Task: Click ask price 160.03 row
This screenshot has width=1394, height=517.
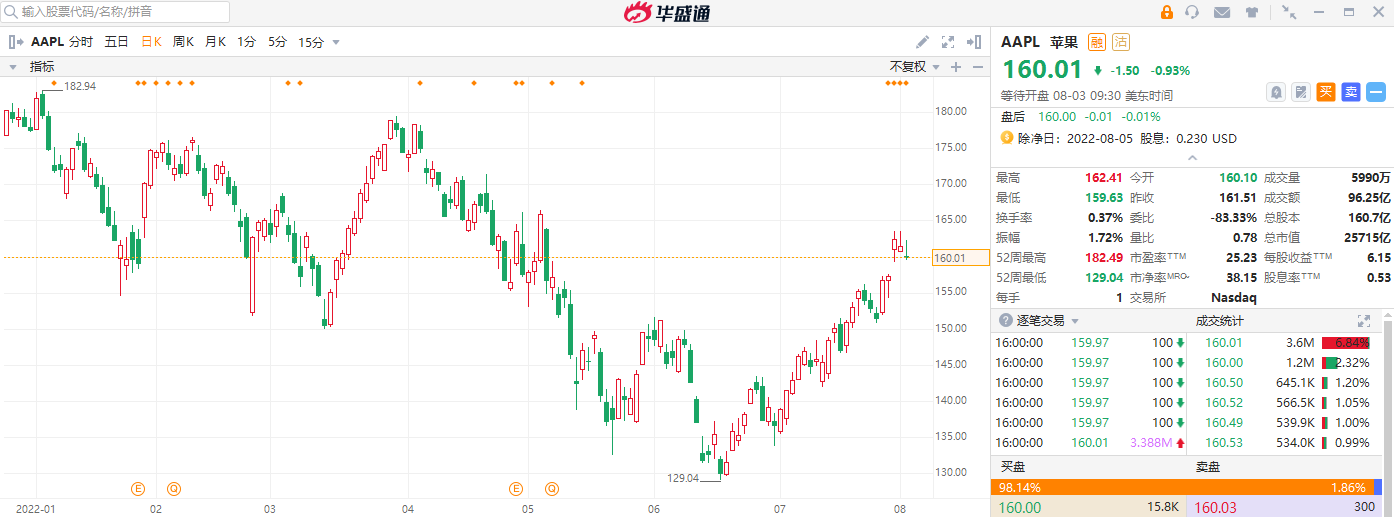Action: point(1286,507)
